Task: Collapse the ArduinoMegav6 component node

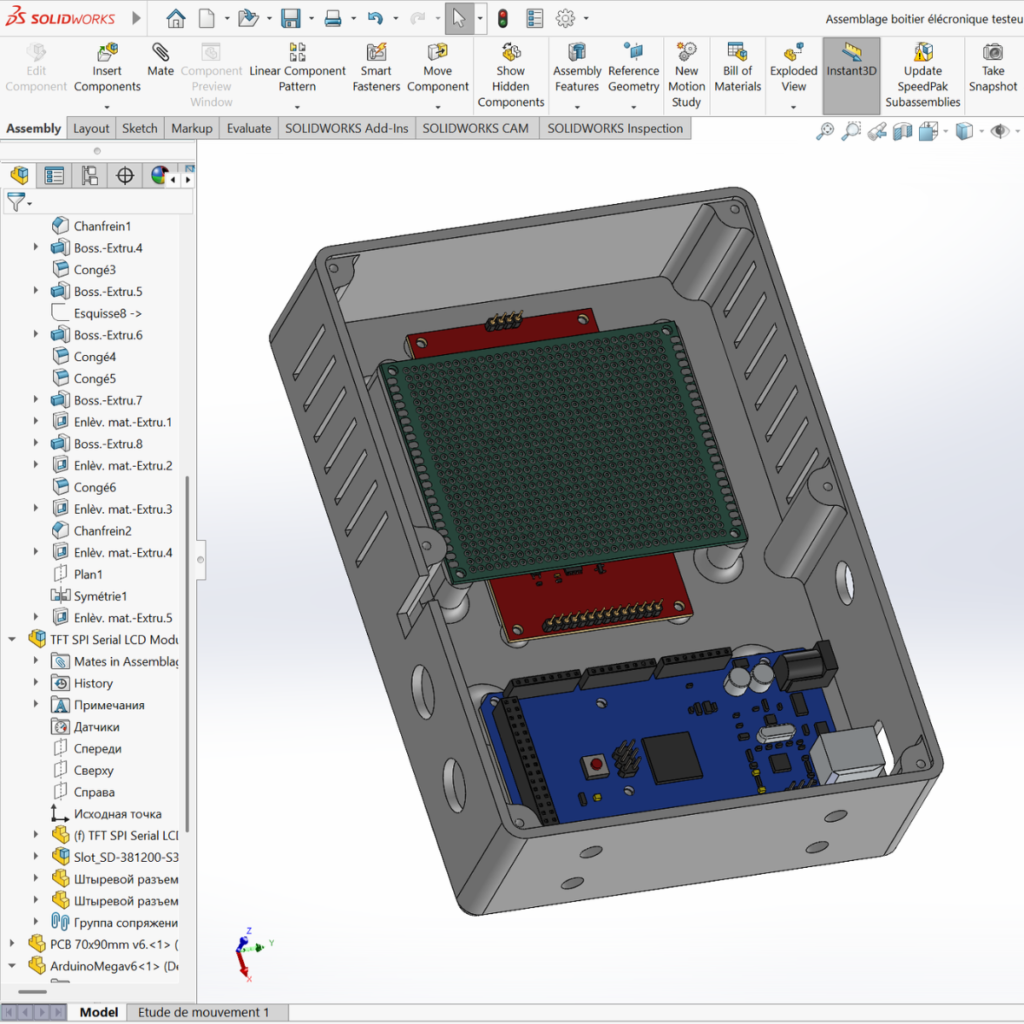Action: click(x=12, y=965)
